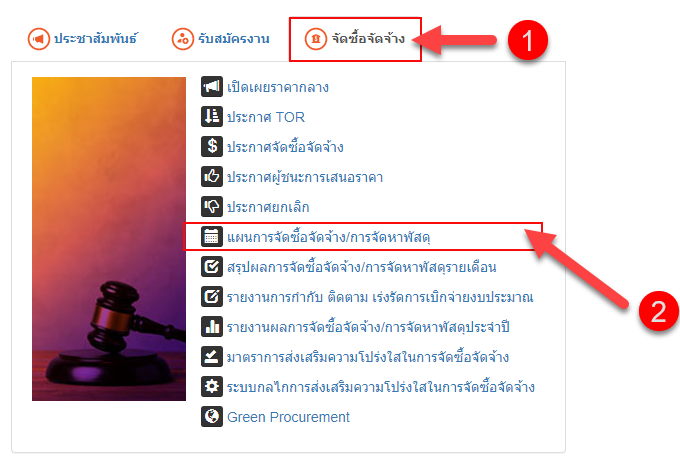Viewport: 680px width, 467px height.
Task: Open สรุปผลการจัดซื้อจัดจ้างรายเดือน link
Action: tap(362, 267)
